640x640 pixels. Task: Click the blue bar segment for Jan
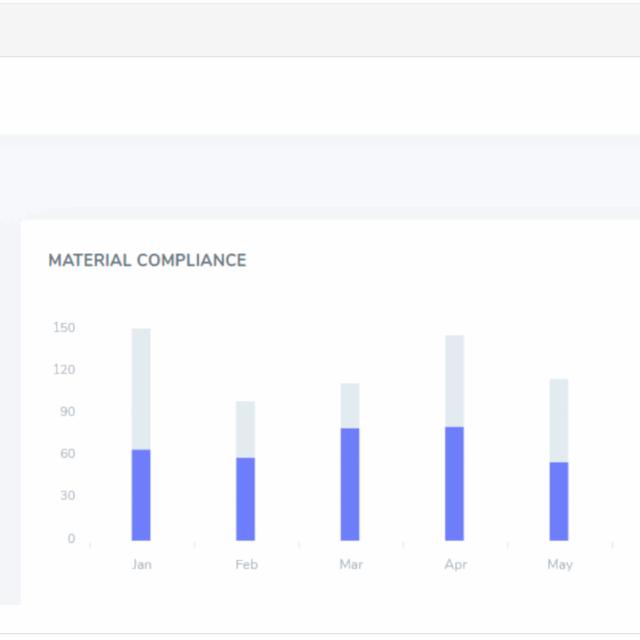[x=141, y=495]
